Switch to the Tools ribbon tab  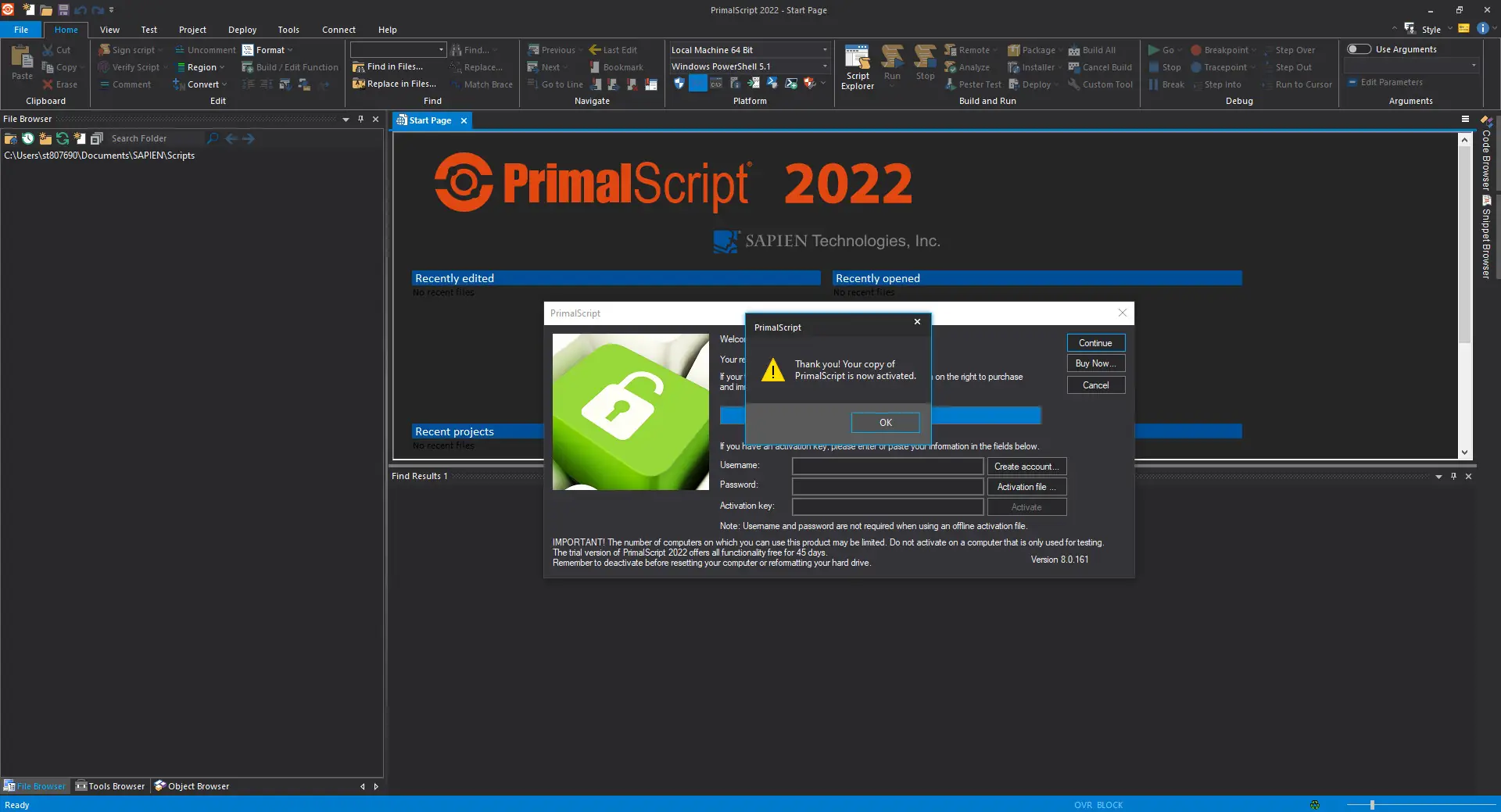[x=288, y=30]
